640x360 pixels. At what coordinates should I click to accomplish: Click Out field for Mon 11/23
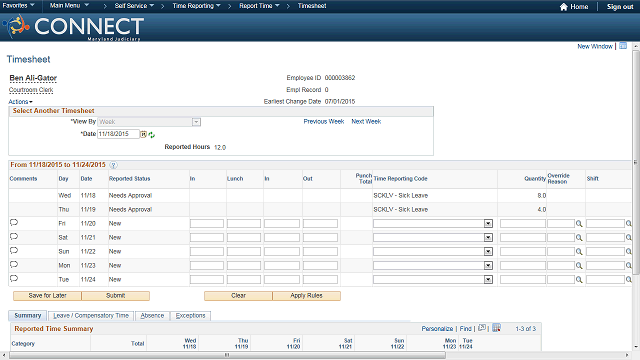pos(320,266)
